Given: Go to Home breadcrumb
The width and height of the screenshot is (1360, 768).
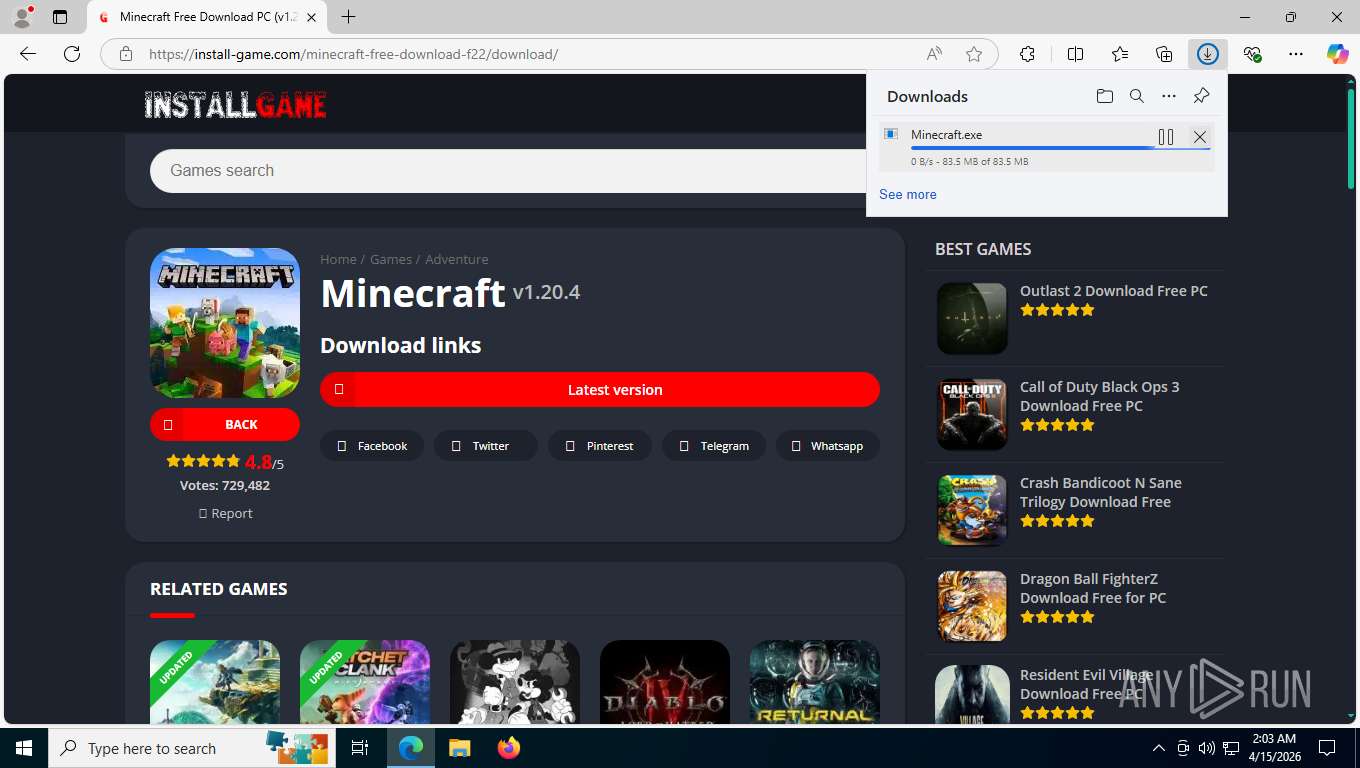Looking at the screenshot, I should pos(338,259).
